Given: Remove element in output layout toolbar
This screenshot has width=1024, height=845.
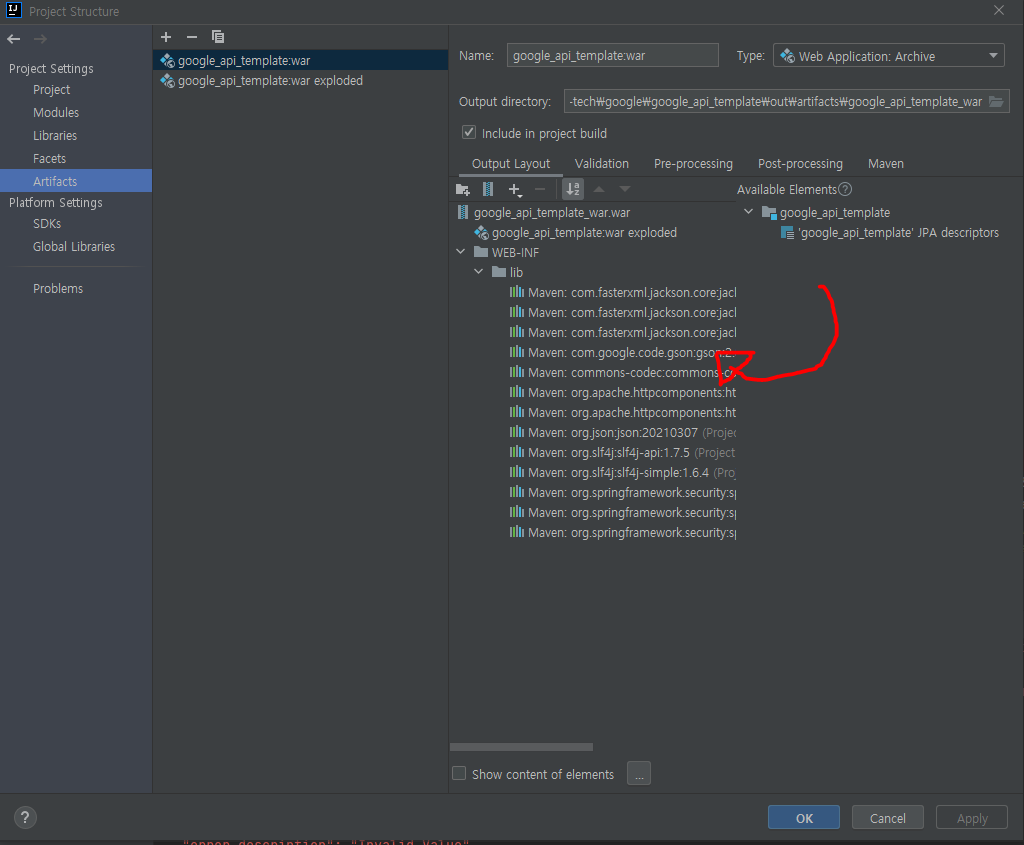Looking at the screenshot, I should coord(540,189).
